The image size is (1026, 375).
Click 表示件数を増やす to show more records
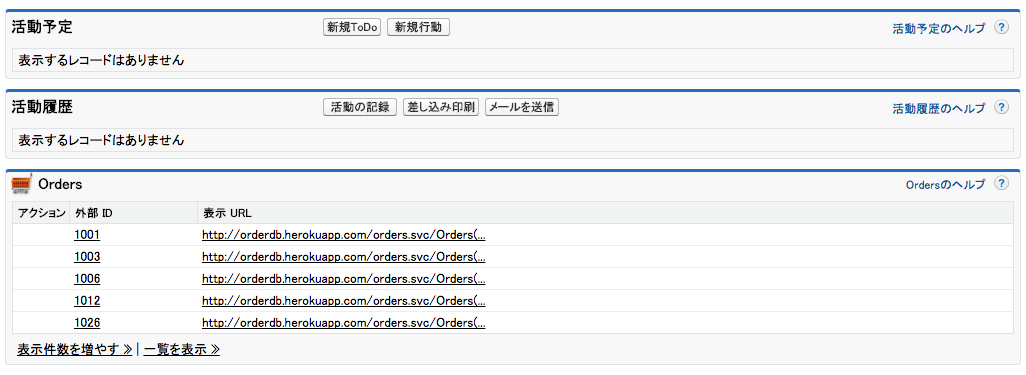75,349
